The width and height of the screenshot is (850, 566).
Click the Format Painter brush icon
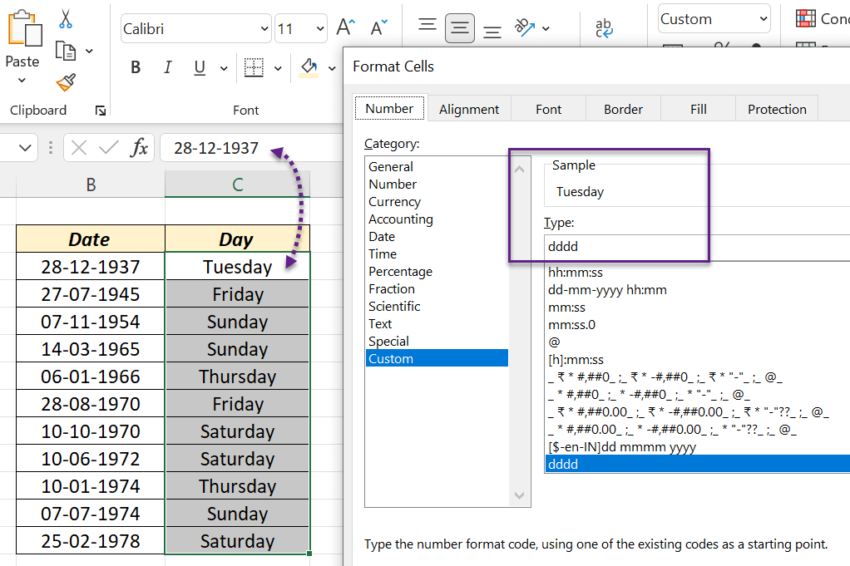pyautogui.click(x=66, y=82)
